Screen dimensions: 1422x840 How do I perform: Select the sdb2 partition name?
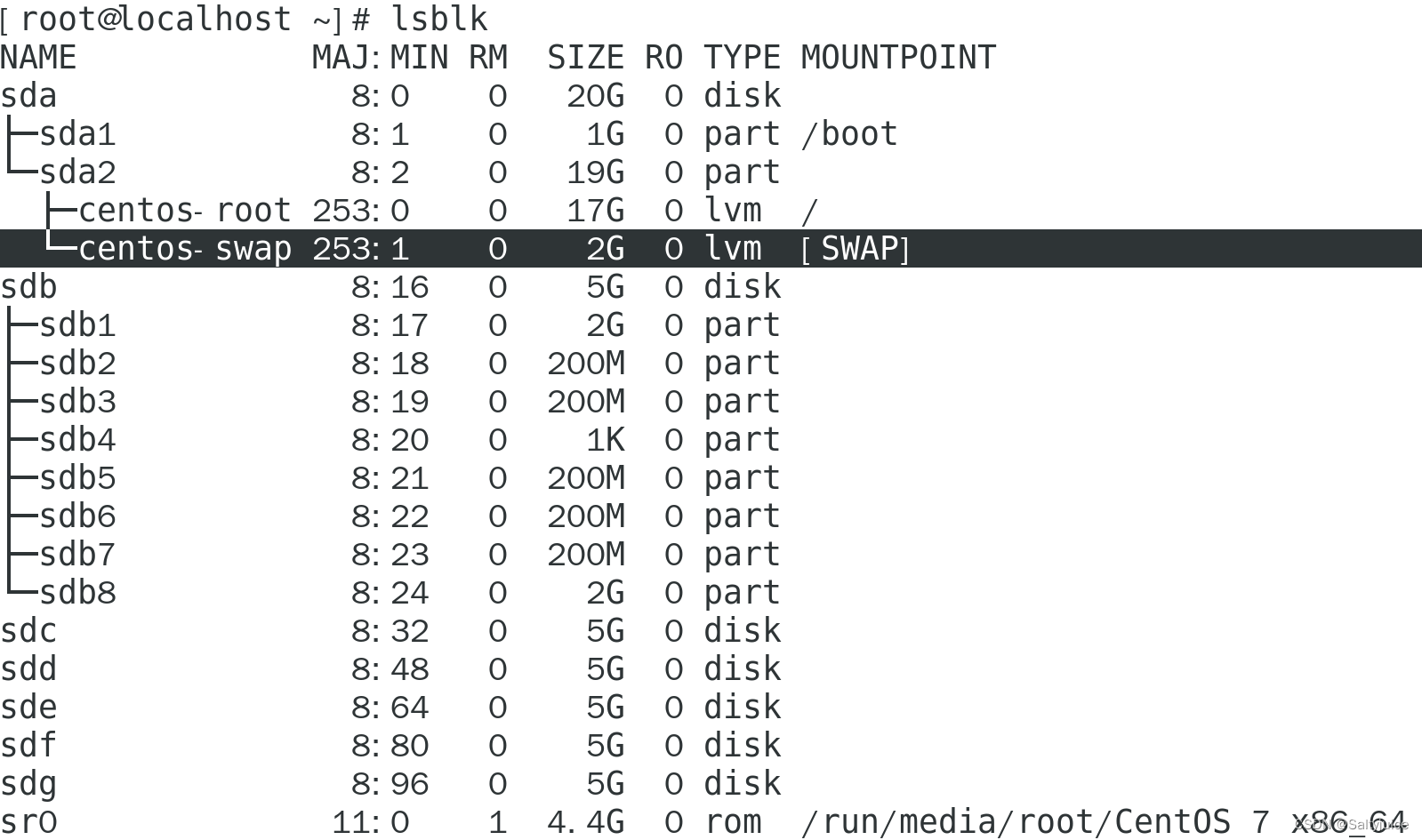click(77, 364)
